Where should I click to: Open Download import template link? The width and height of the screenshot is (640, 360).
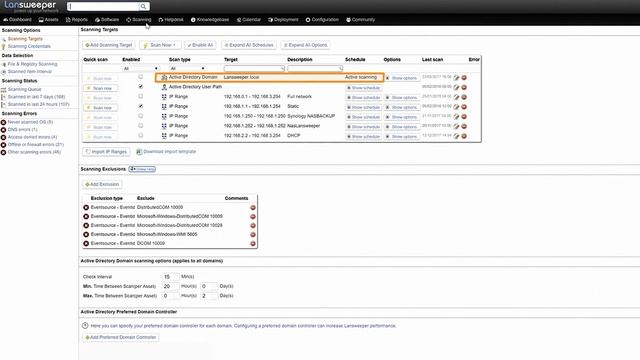(x=166, y=151)
